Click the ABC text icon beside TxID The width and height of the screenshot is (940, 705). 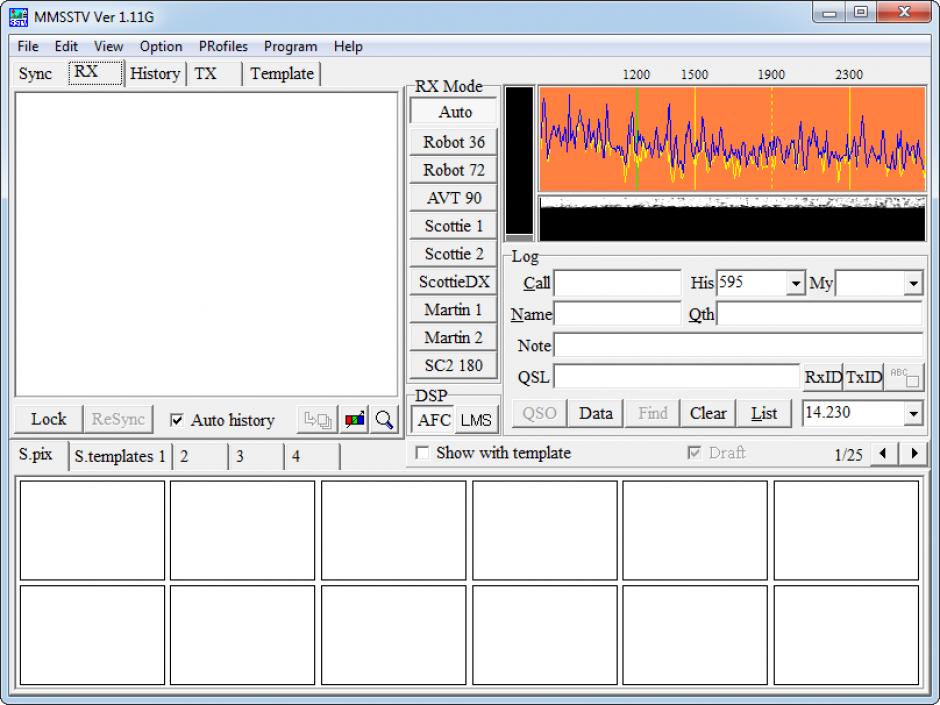click(904, 378)
